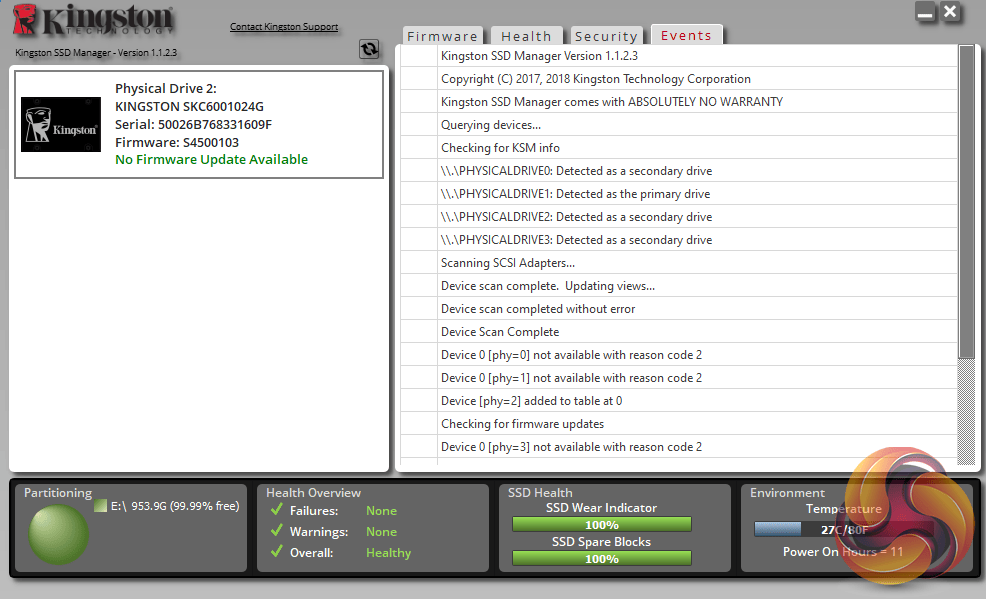Click the green E:\ partition legend square
This screenshot has width=986, height=601.
[101, 505]
